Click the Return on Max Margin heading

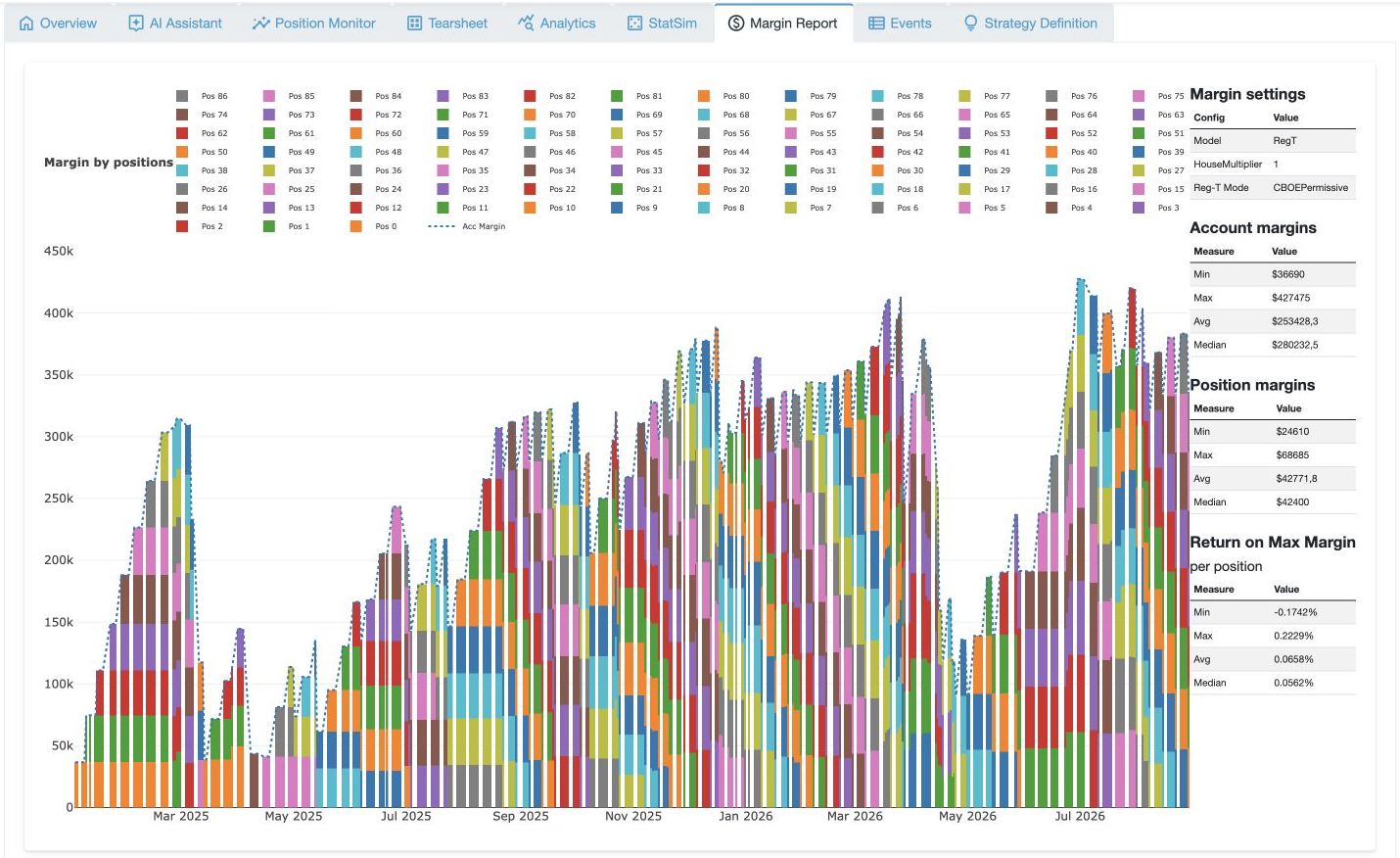coord(1273,542)
